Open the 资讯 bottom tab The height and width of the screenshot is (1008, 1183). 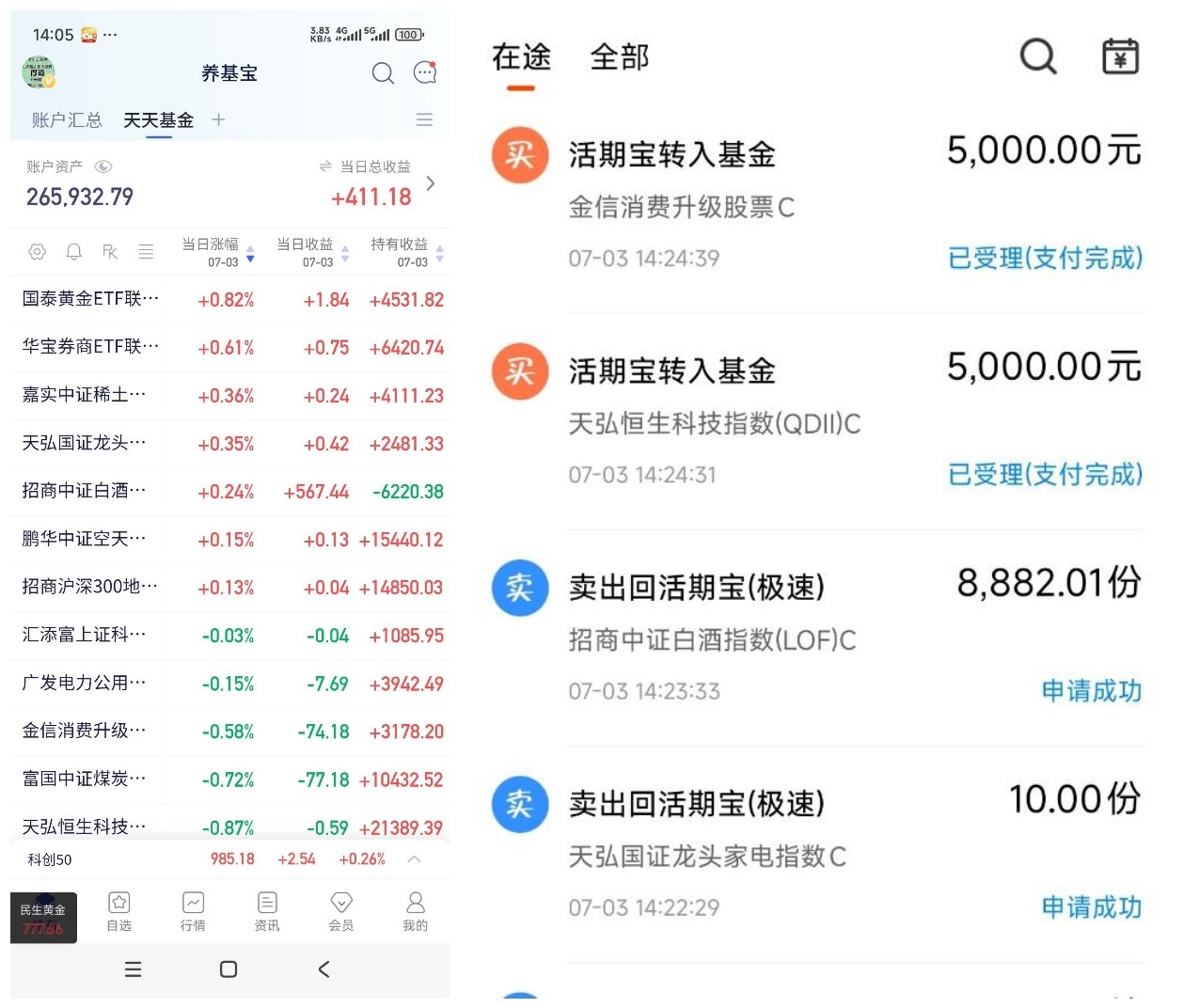coord(267,911)
